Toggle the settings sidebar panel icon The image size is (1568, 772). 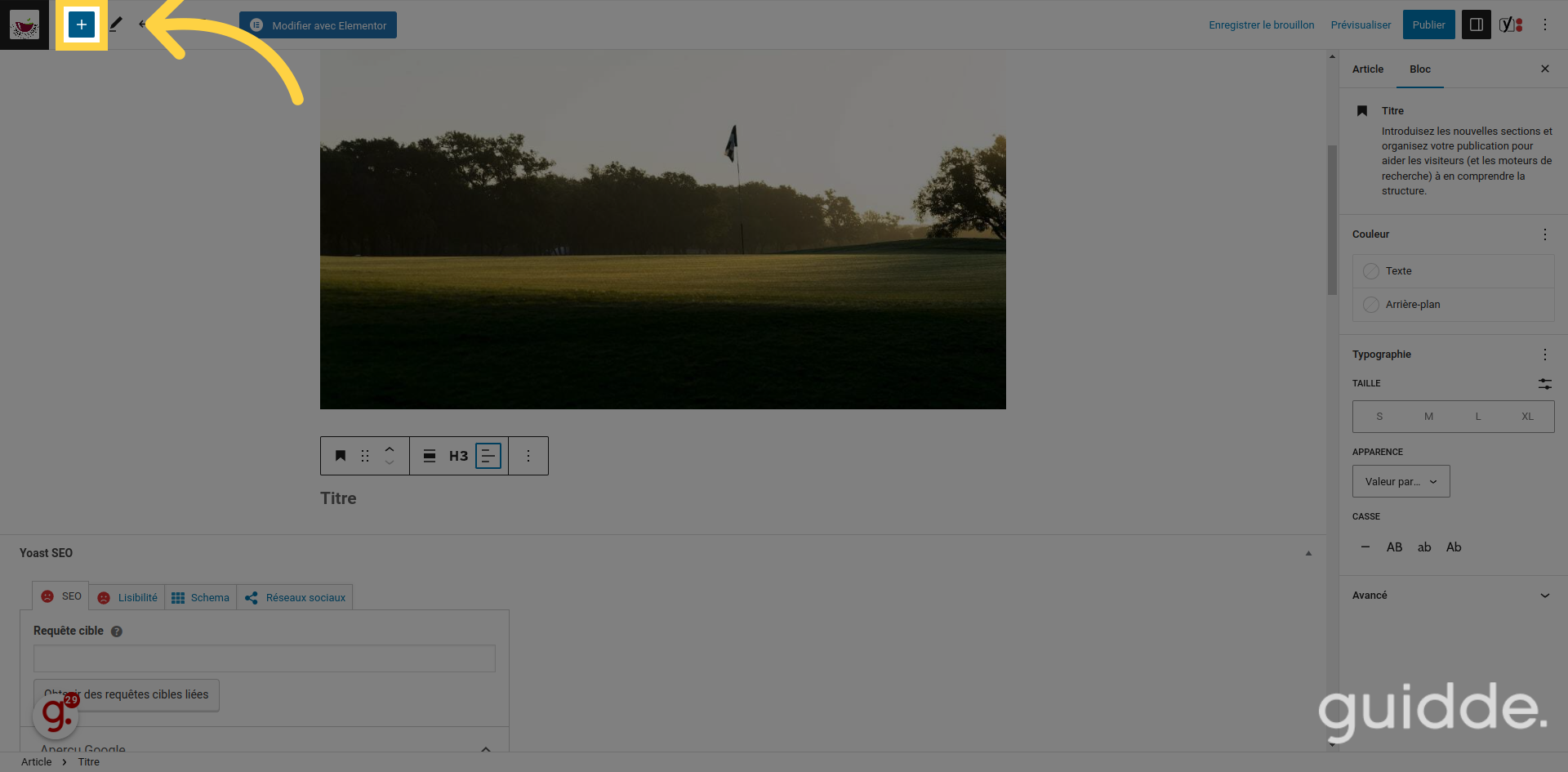[x=1476, y=25]
